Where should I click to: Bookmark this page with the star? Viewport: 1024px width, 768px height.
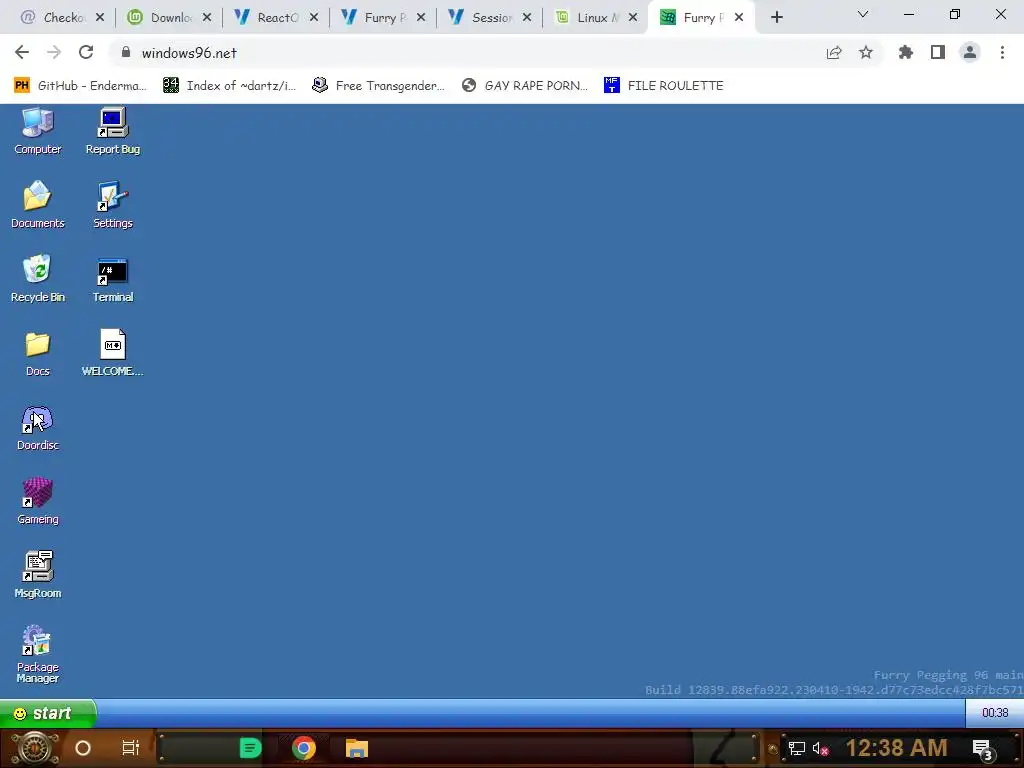pyautogui.click(x=866, y=53)
